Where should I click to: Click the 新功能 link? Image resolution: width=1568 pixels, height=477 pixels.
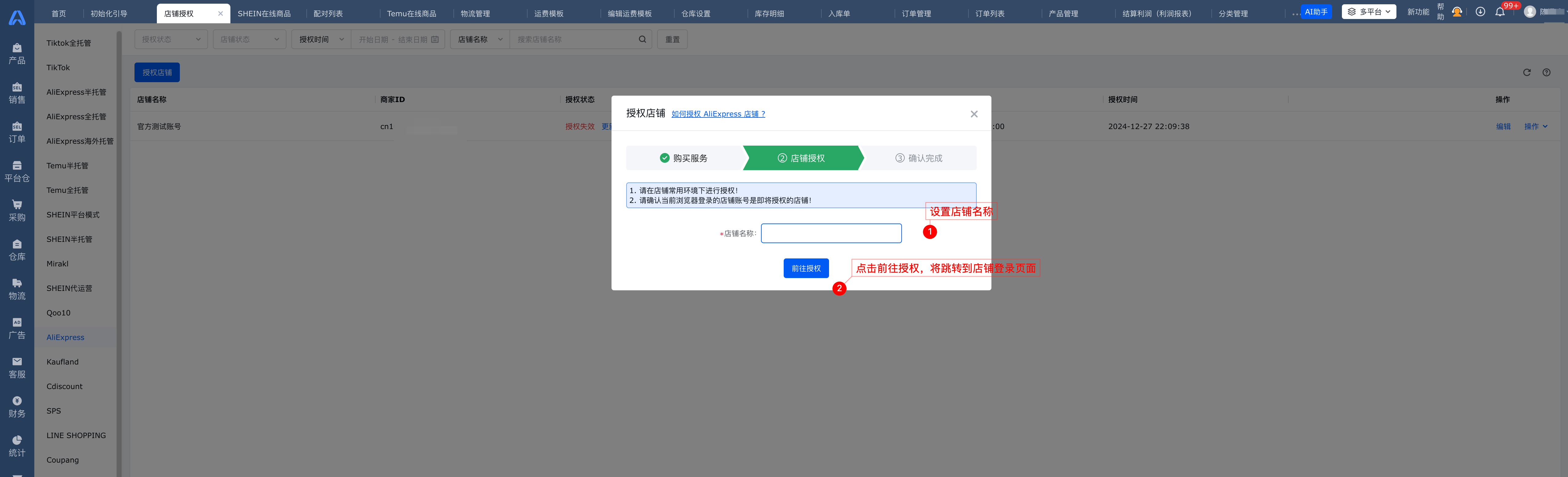(x=1418, y=12)
